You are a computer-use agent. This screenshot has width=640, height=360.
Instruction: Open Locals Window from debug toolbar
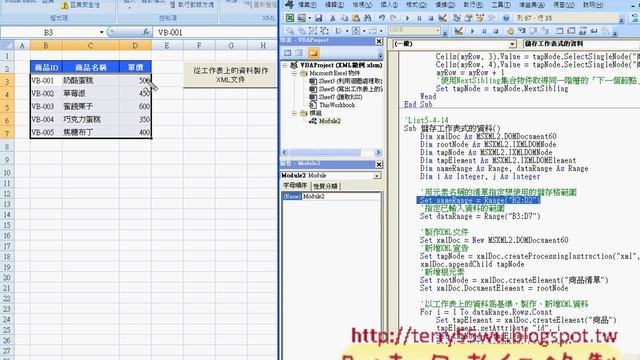click(559, 31)
